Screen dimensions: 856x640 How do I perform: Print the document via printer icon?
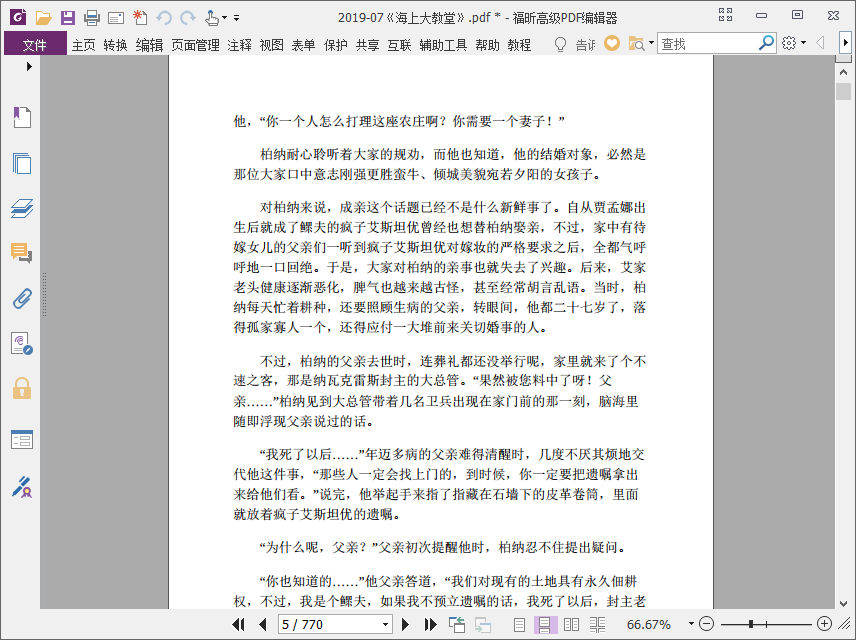(x=92, y=18)
